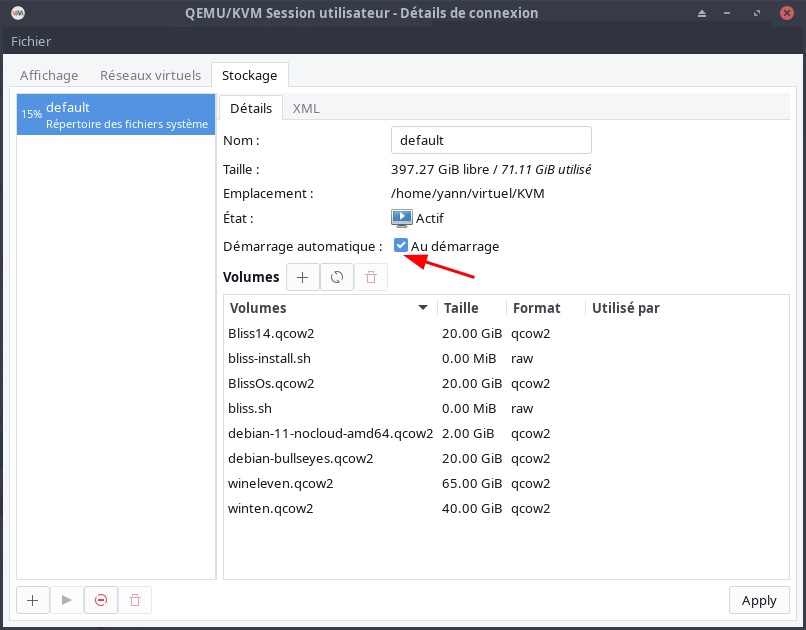Open the Affichage tab
The height and width of the screenshot is (630, 806).
(x=49, y=75)
